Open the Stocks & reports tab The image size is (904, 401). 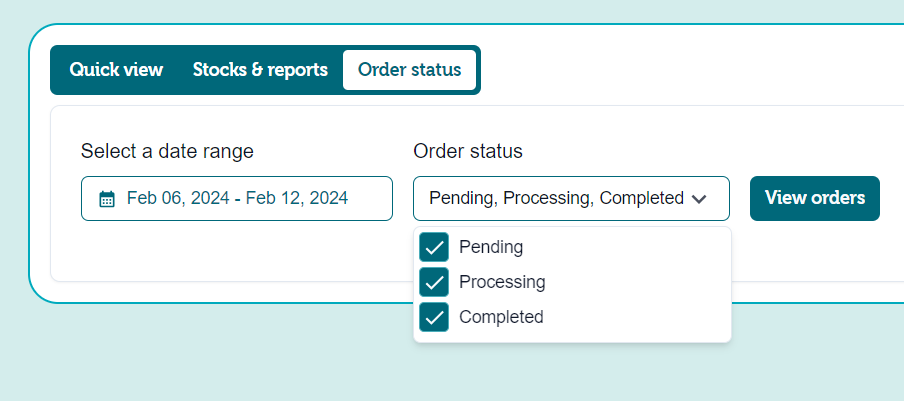[x=260, y=70]
